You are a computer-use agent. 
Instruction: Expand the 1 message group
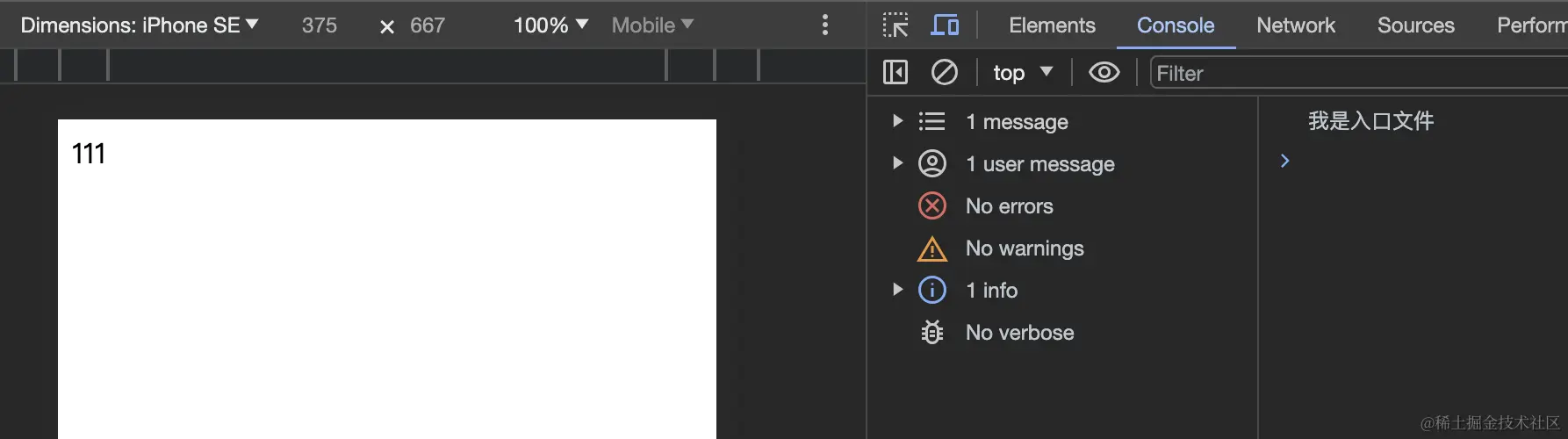(897, 121)
